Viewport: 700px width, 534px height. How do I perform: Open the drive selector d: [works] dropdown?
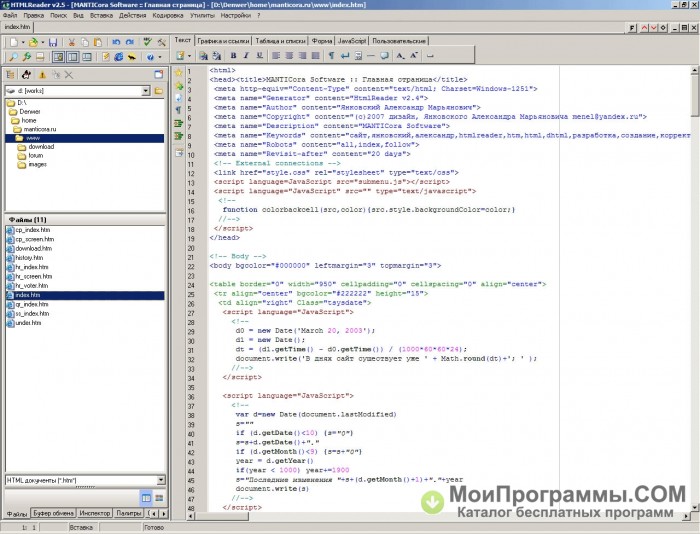click(146, 91)
